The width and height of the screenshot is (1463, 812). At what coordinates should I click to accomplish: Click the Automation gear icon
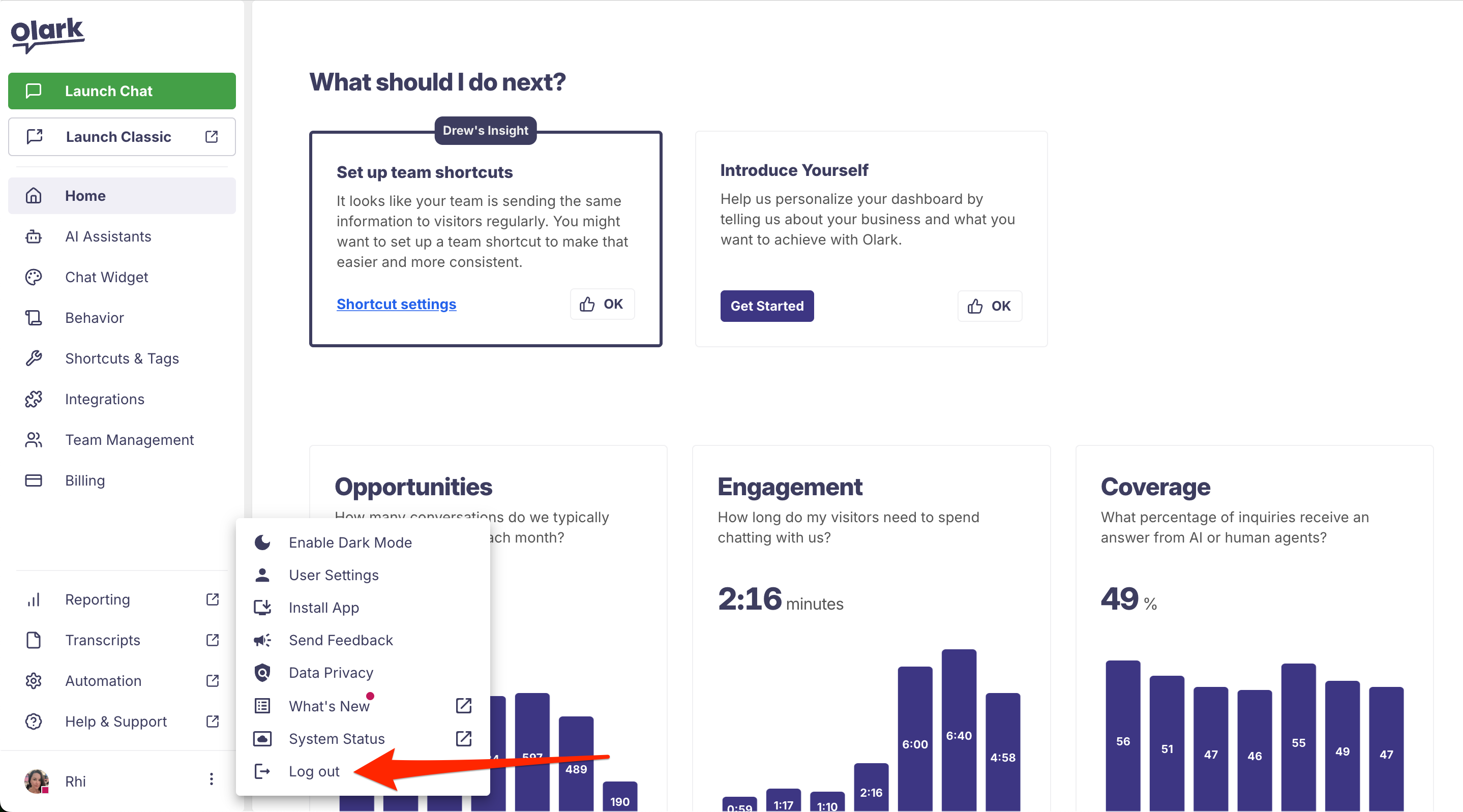pyautogui.click(x=34, y=681)
